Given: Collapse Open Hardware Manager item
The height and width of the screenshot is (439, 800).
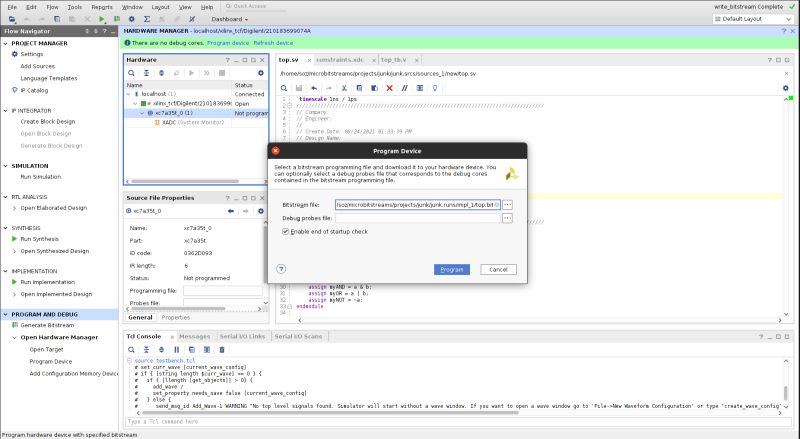Looking at the screenshot, I should coord(14,337).
